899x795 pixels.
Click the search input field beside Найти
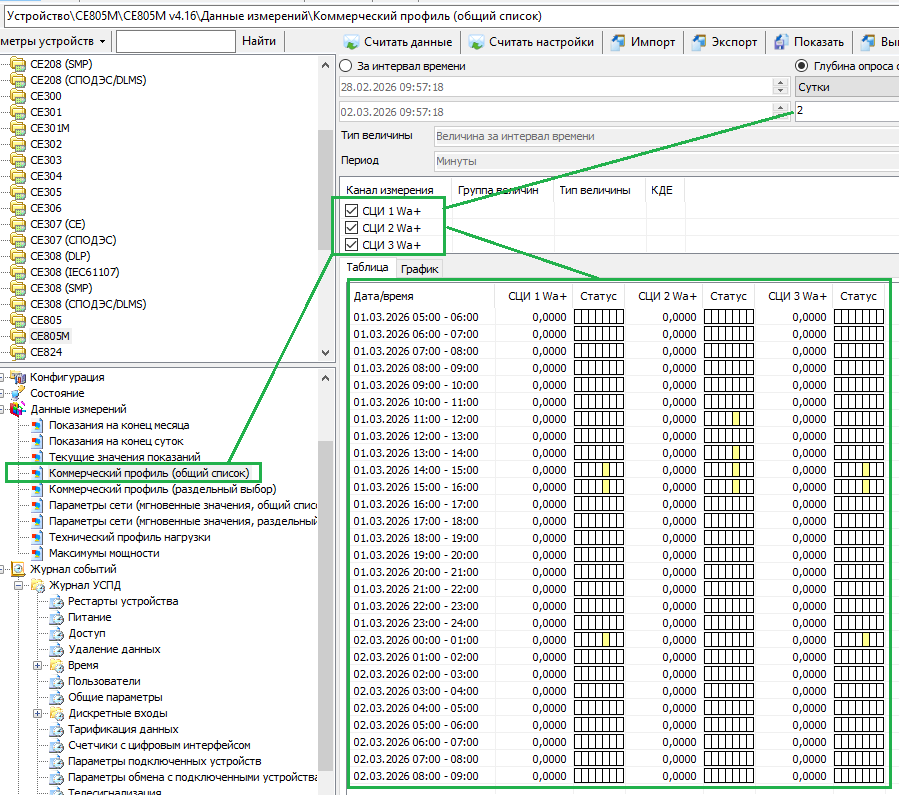(x=174, y=41)
